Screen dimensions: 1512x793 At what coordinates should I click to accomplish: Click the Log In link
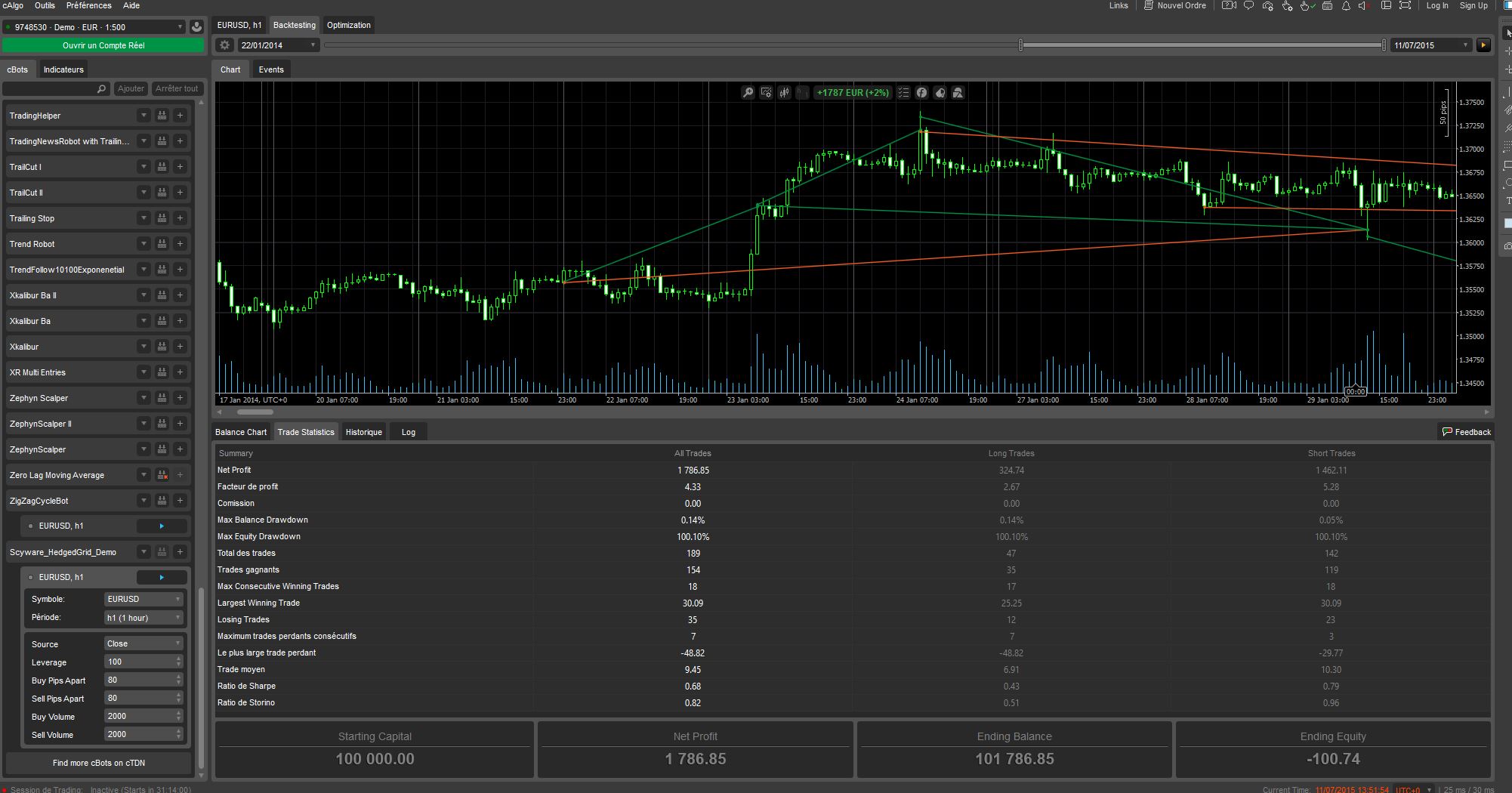click(x=1437, y=5)
